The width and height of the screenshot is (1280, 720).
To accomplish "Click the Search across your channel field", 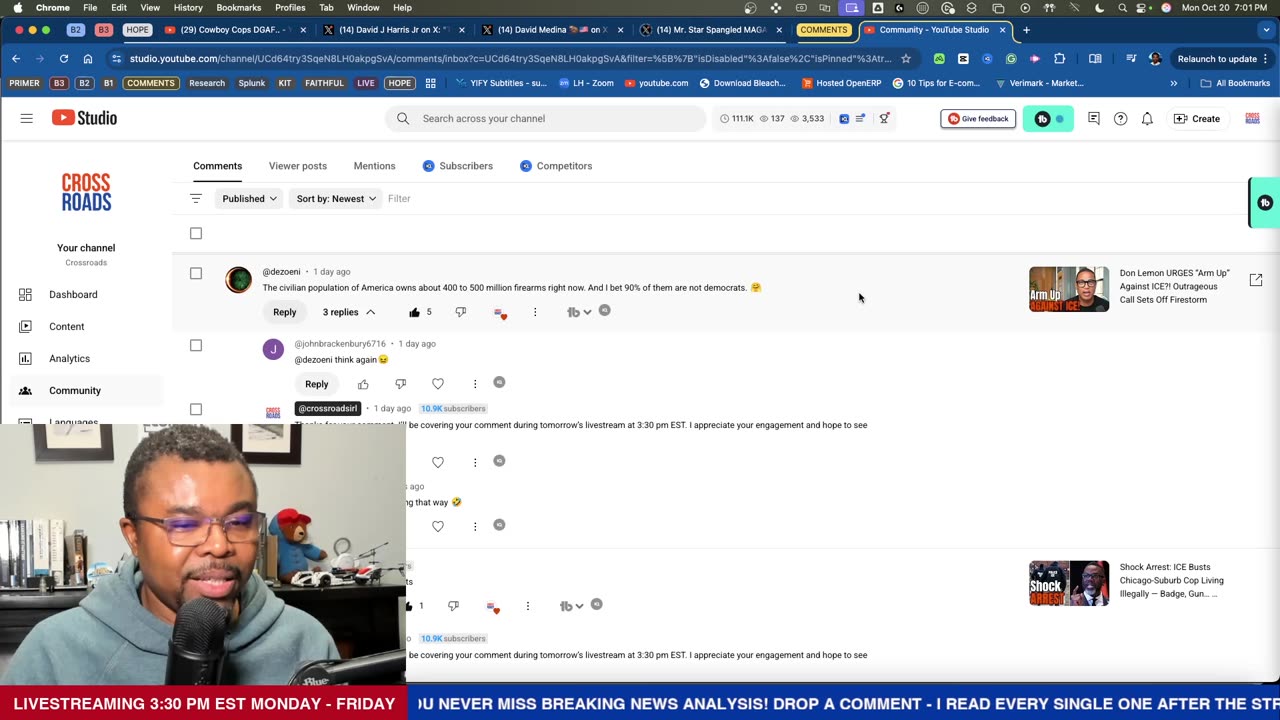I will point(546,118).
